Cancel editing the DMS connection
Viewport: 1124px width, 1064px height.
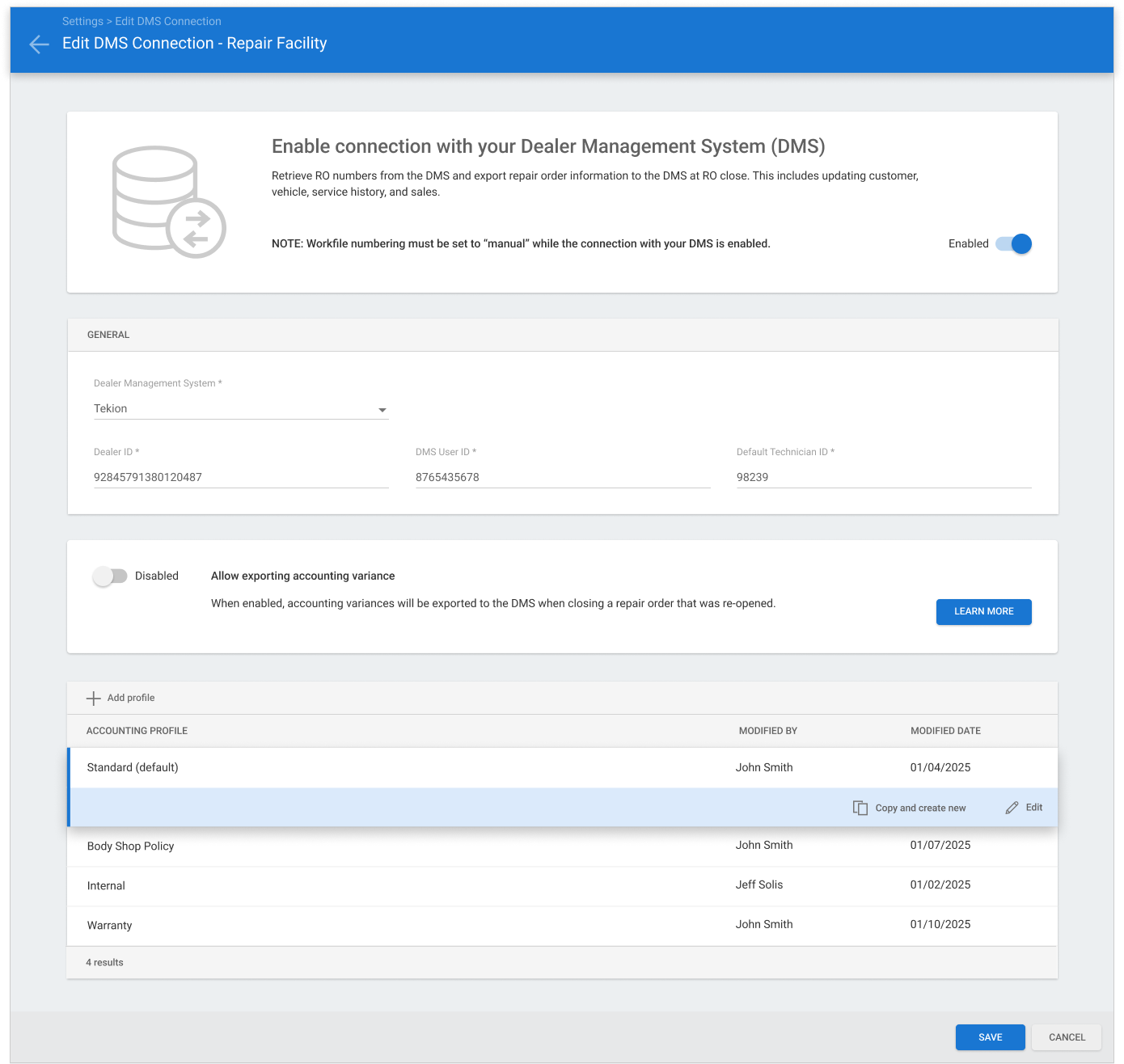click(1067, 1037)
